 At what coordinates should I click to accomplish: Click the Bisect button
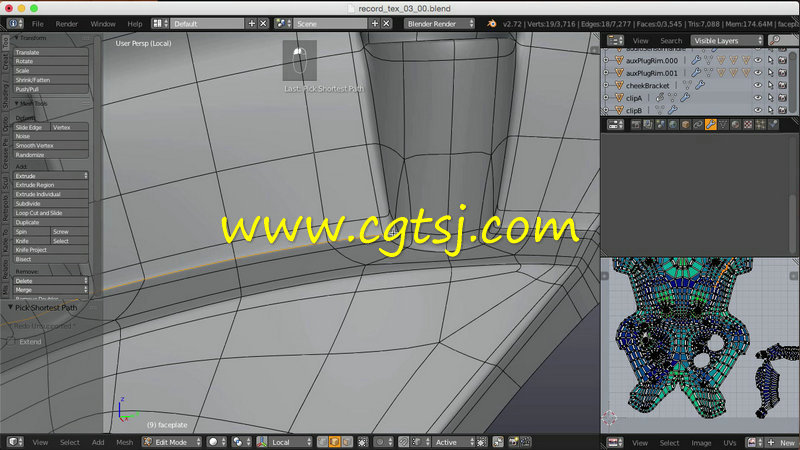51,259
